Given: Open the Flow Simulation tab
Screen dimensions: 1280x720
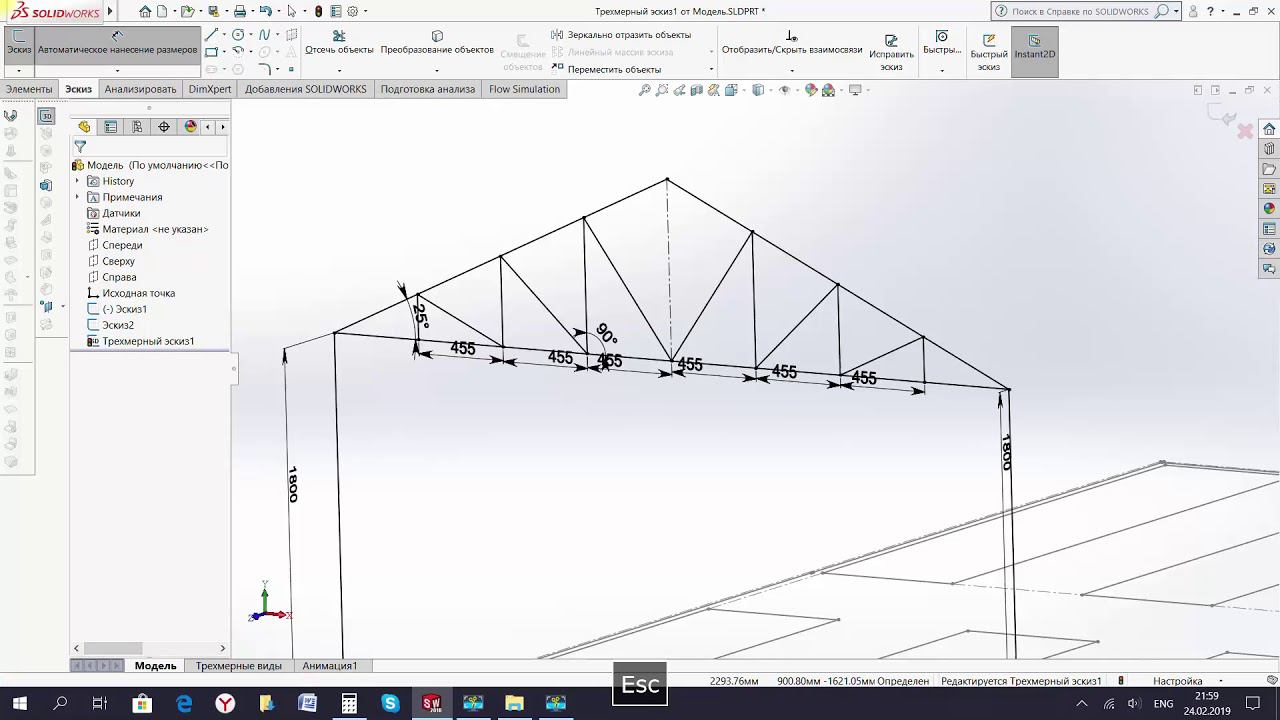Looking at the screenshot, I should (x=524, y=89).
